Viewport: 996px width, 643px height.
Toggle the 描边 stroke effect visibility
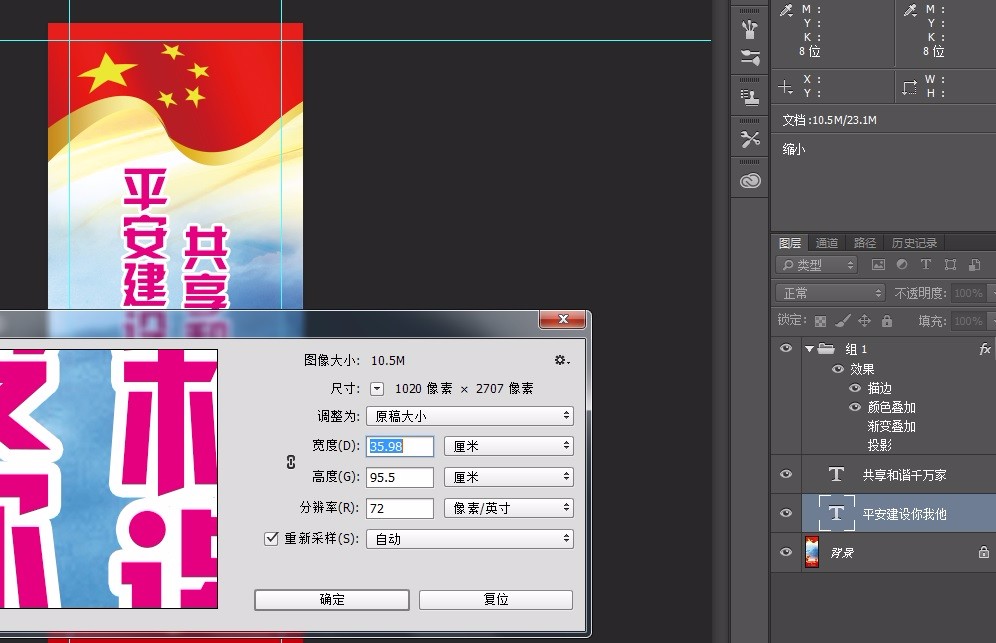coord(855,388)
